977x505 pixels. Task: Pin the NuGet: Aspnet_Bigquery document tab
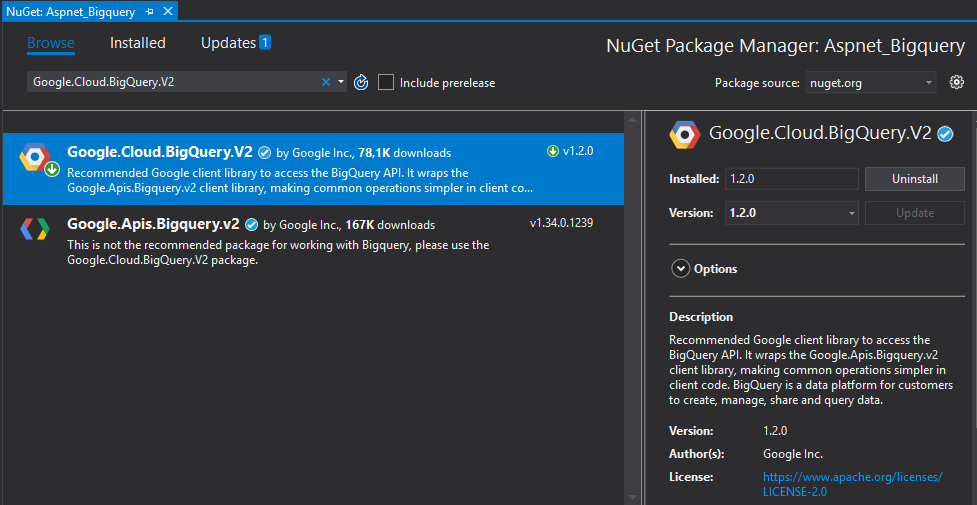(x=150, y=12)
